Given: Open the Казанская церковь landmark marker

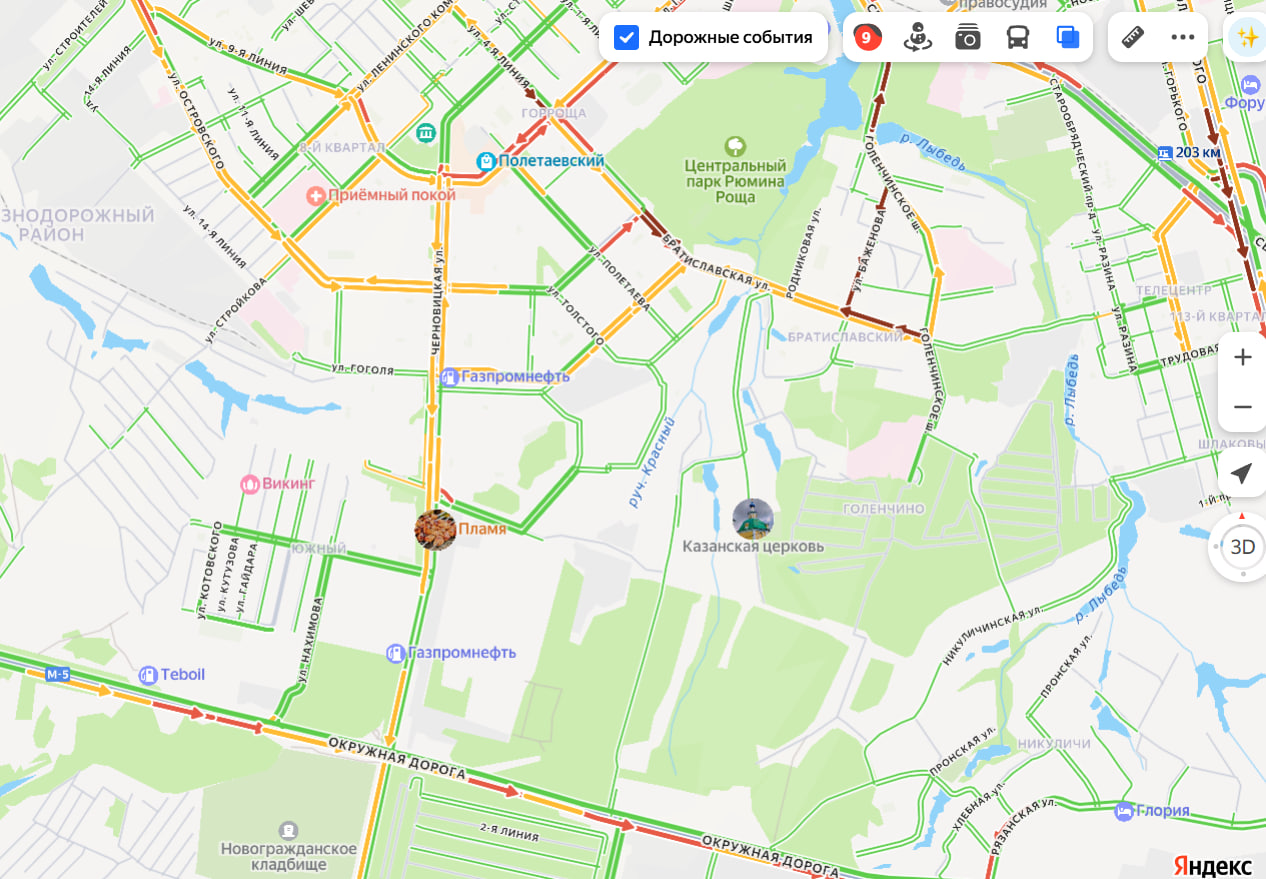Looking at the screenshot, I should point(753,519).
